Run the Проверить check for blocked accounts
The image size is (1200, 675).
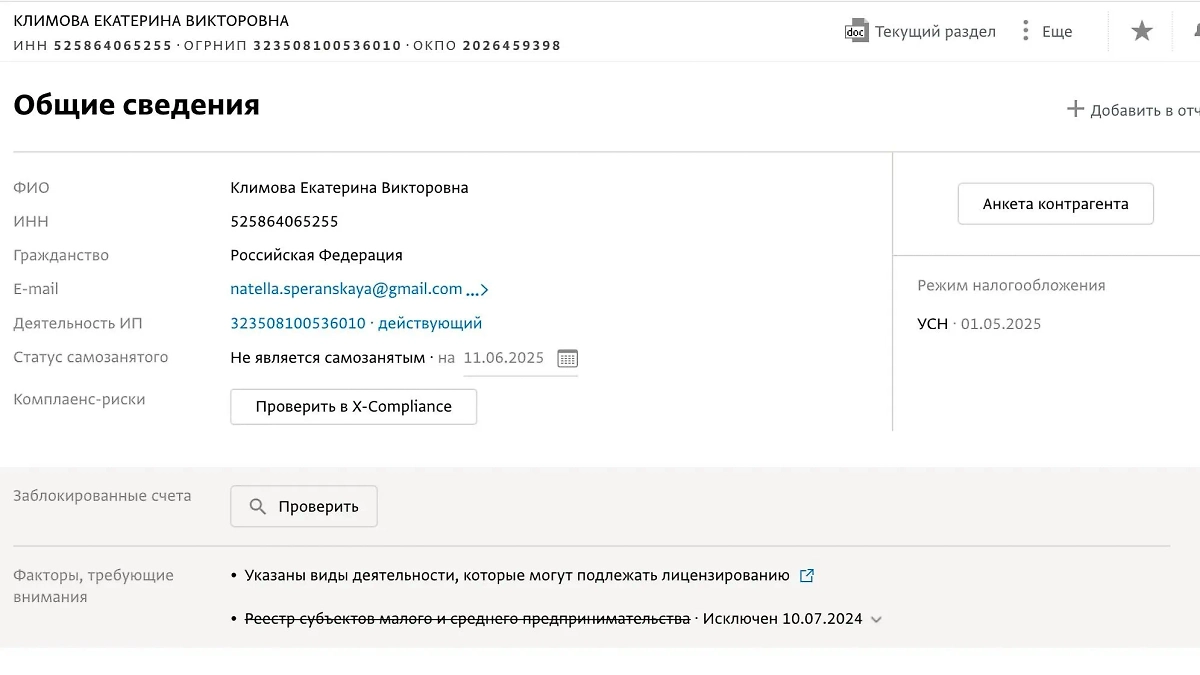pos(303,506)
